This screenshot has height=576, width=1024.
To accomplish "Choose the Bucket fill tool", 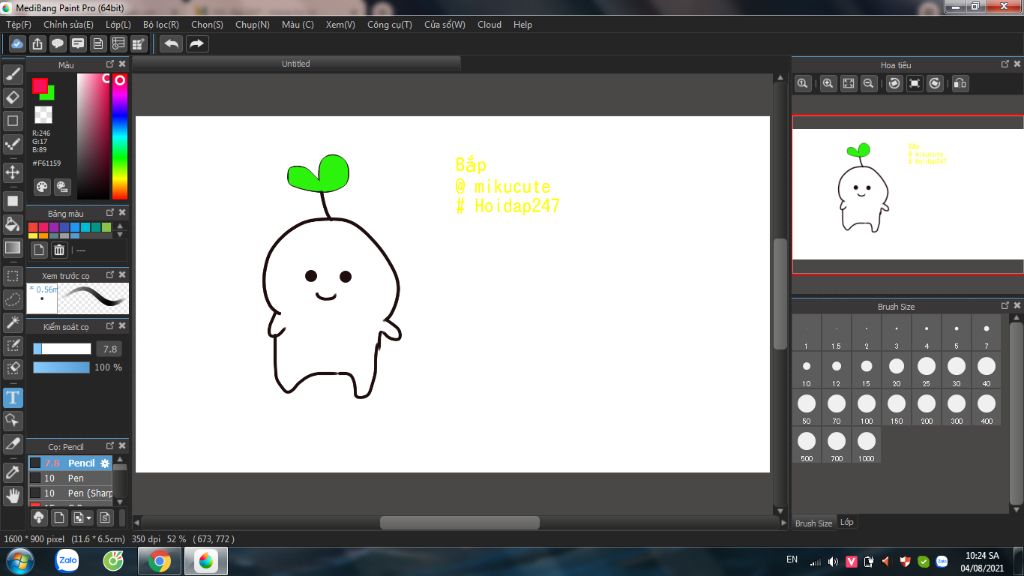I will [13, 223].
